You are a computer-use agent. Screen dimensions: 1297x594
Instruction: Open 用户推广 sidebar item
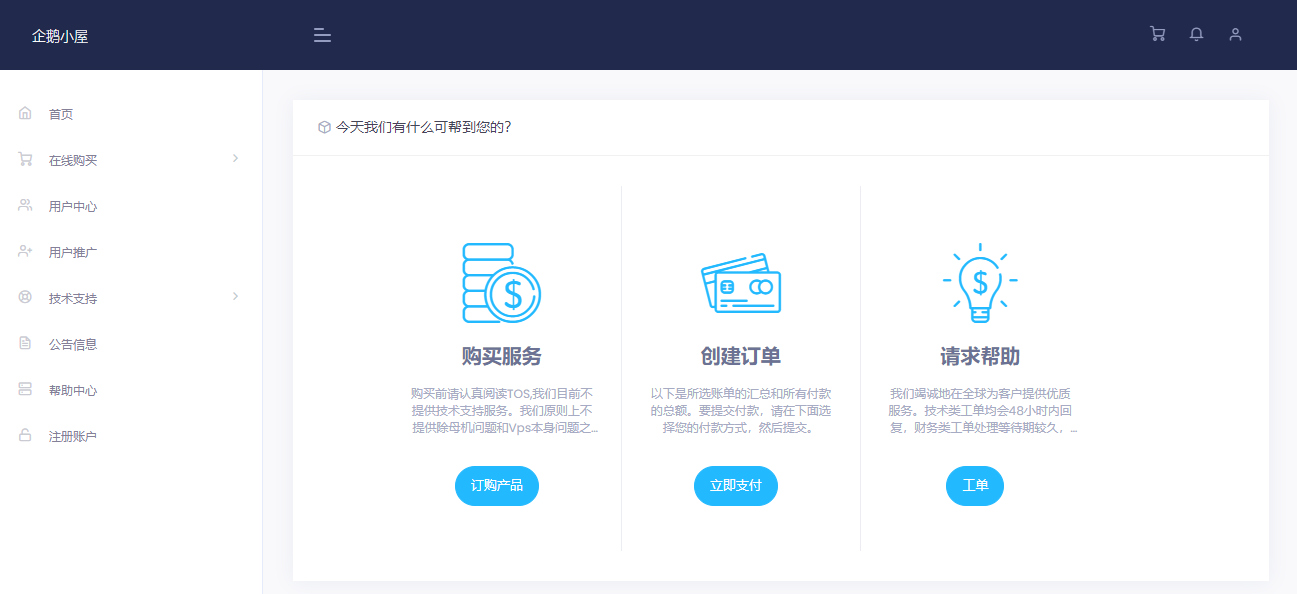(73, 252)
